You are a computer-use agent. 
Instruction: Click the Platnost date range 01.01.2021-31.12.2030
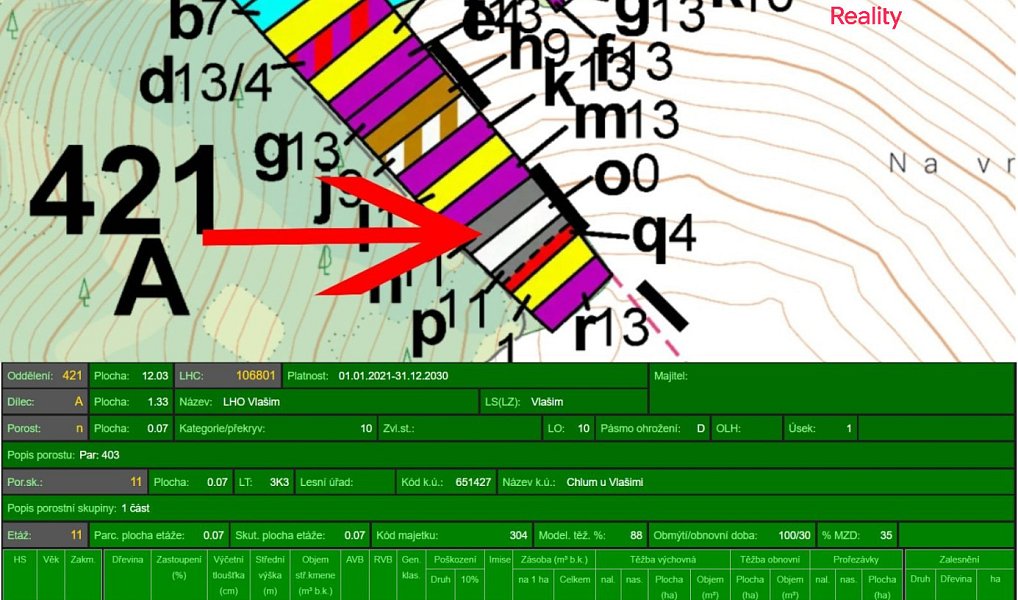tap(393, 376)
